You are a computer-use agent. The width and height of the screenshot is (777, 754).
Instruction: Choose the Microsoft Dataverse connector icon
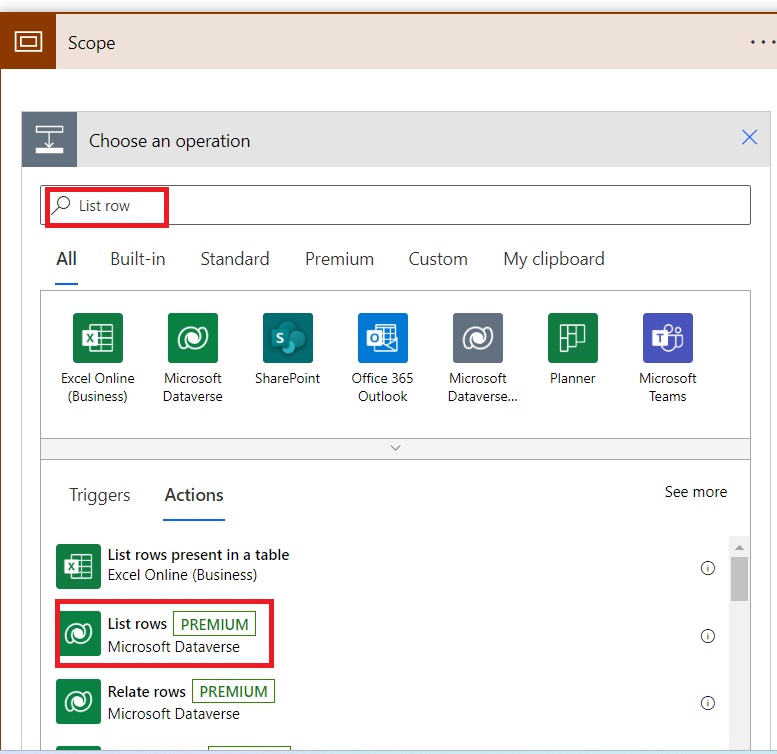(192, 338)
